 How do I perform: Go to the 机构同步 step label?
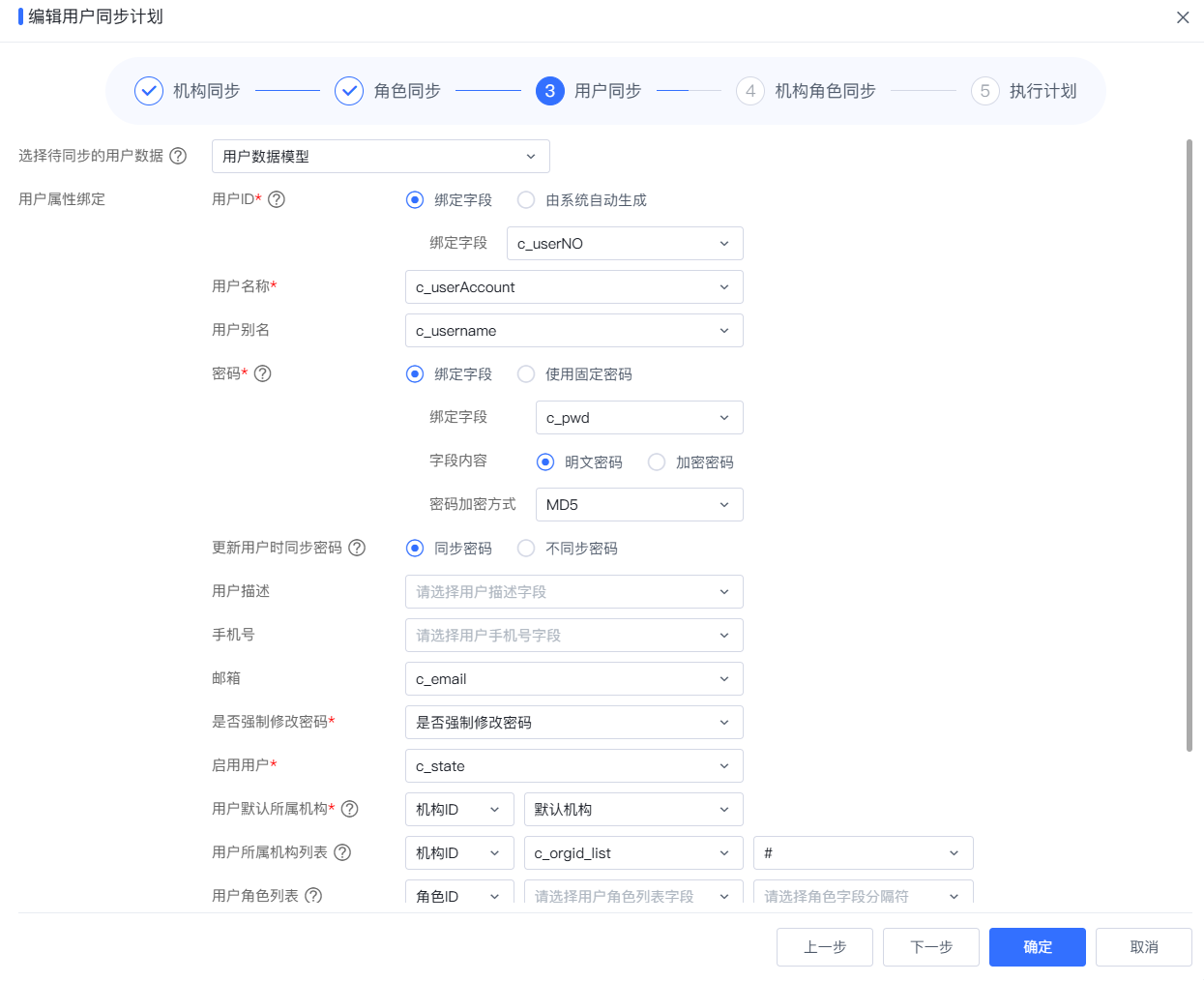tap(206, 91)
